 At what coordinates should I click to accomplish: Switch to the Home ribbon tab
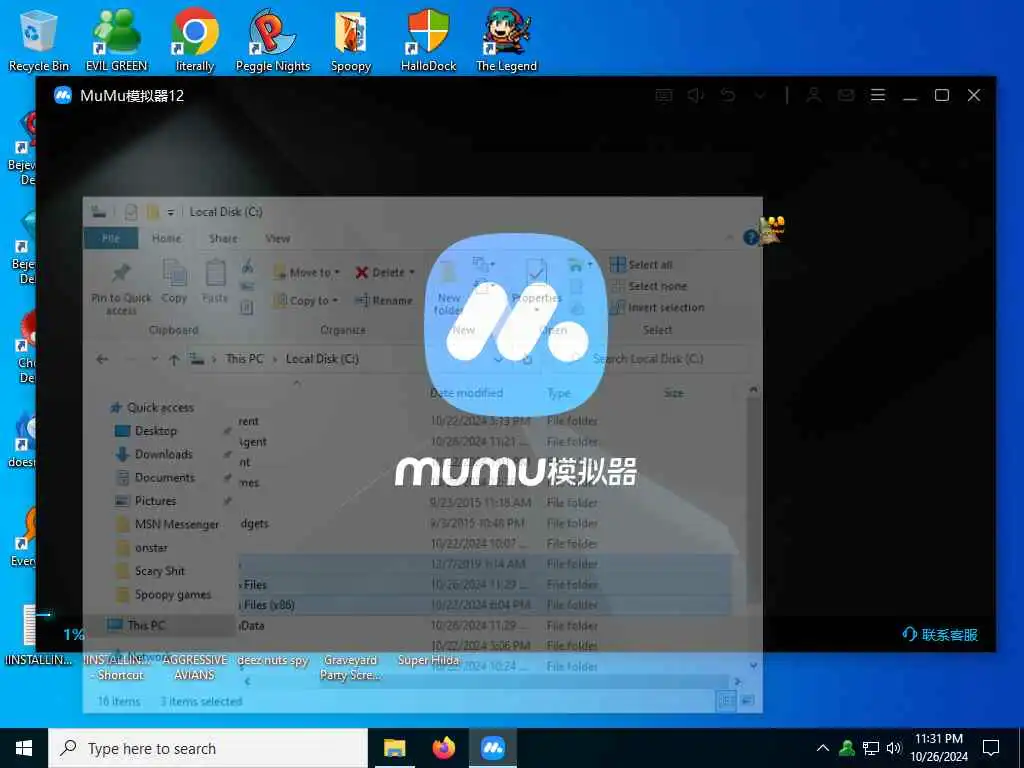pyautogui.click(x=167, y=238)
